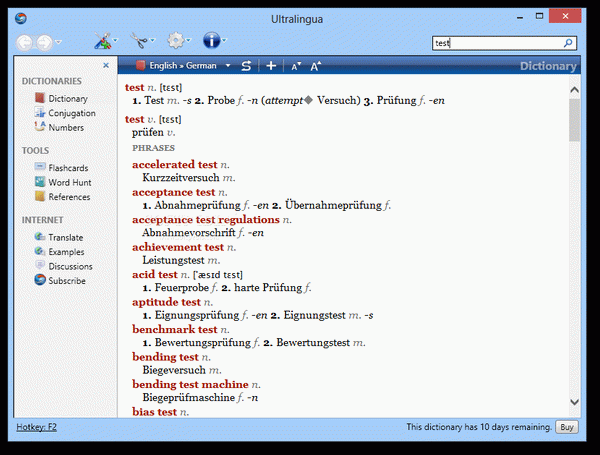The image size is (600, 455).
Task: Click the plus add icon
Action: coord(271,66)
